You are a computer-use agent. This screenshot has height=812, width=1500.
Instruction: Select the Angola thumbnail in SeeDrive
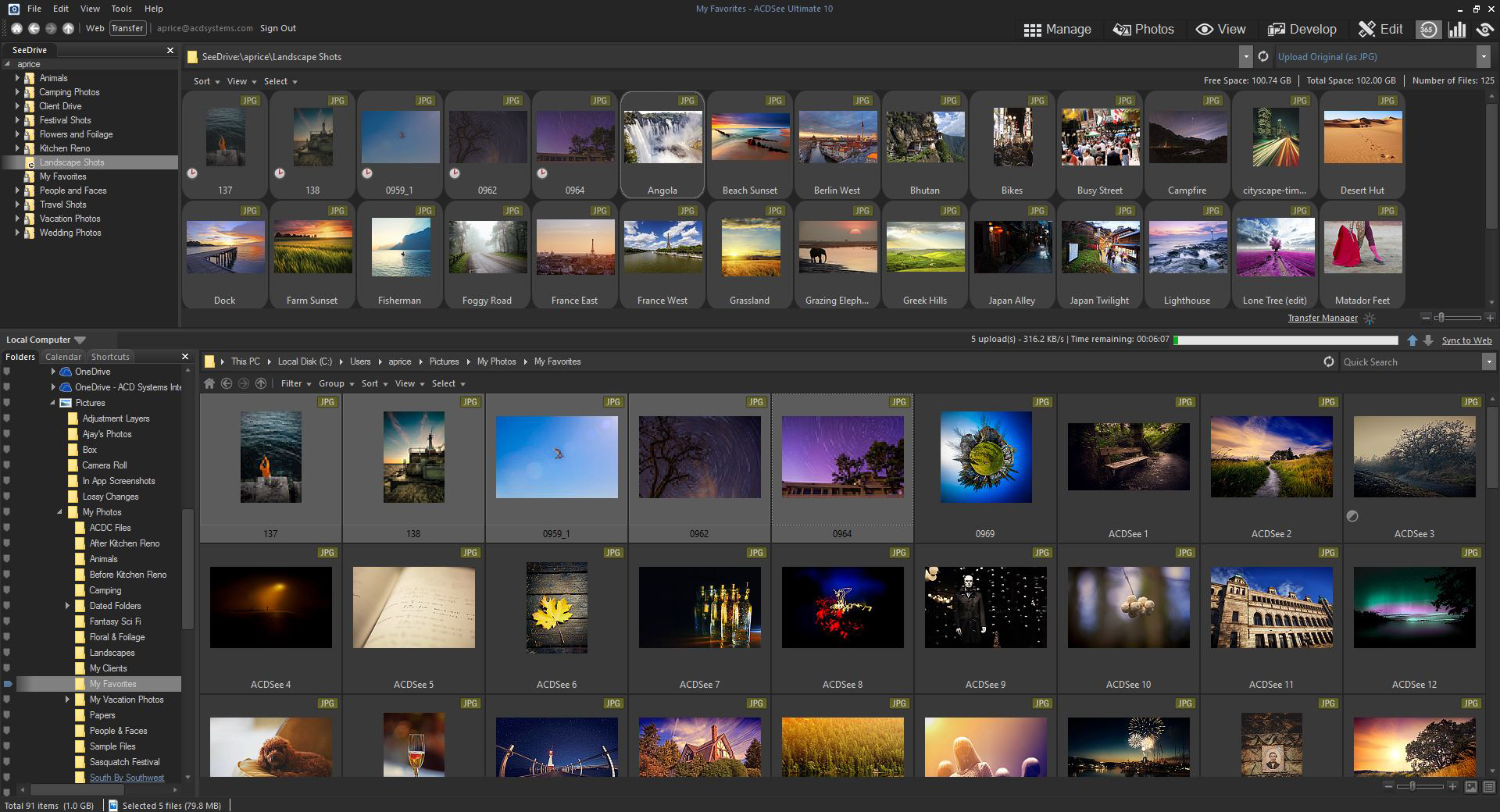[662, 145]
